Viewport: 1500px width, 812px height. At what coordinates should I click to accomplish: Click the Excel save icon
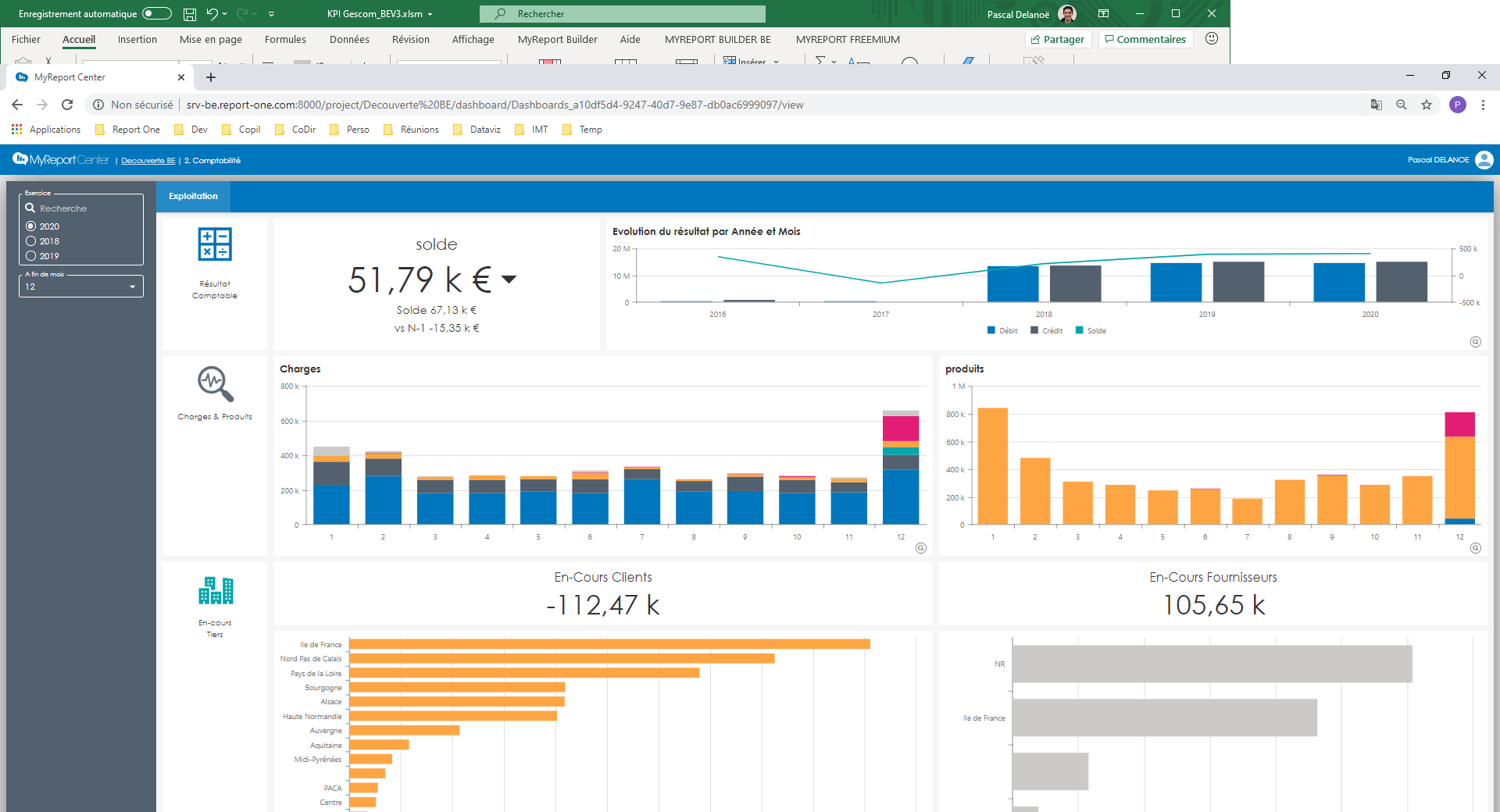pyautogui.click(x=190, y=14)
